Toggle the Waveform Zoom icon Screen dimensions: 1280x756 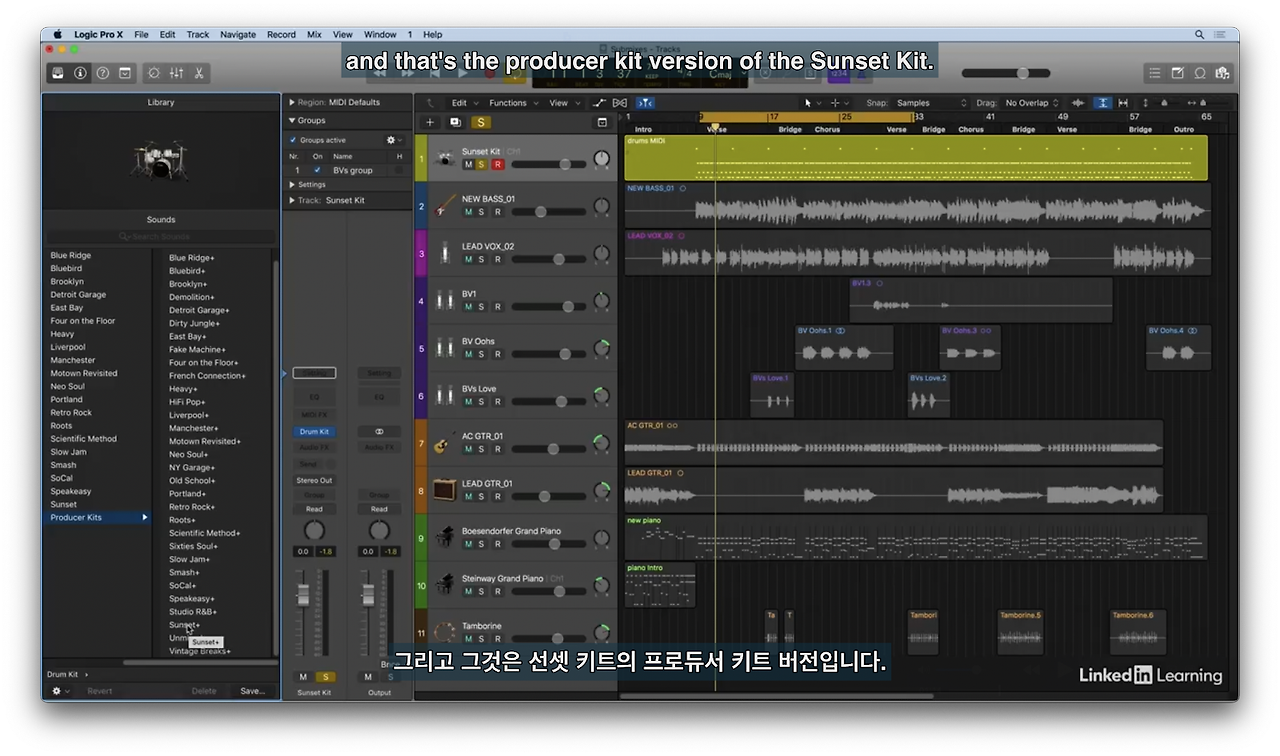[x=1079, y=103]
